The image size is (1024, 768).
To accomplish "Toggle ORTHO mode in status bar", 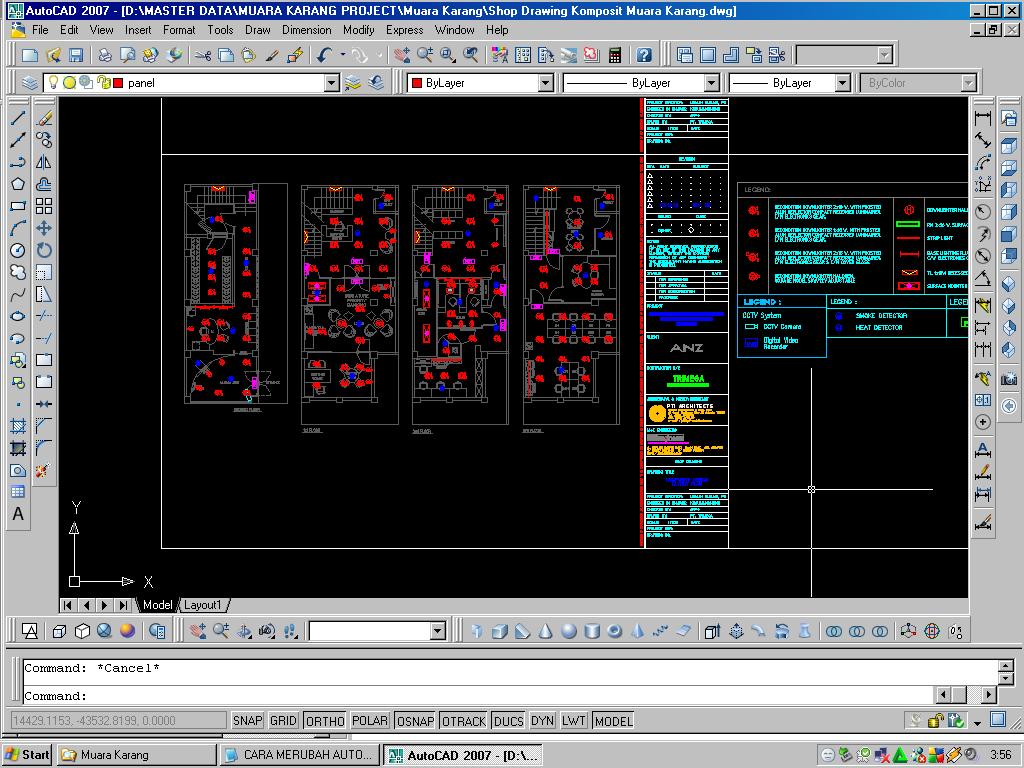I will 324,721.
